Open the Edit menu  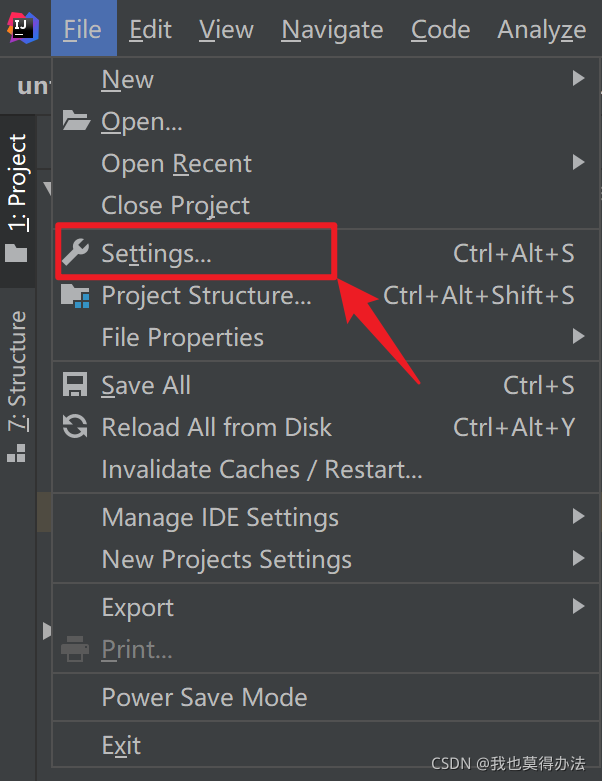click(151, 29)
